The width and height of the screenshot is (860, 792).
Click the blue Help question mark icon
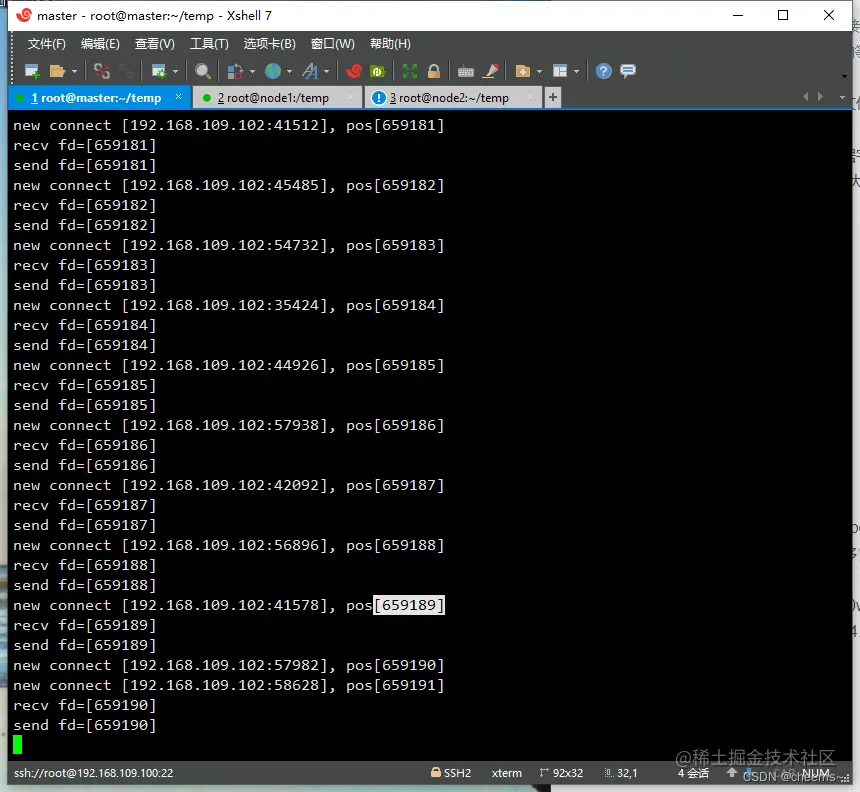coord(603,71)
